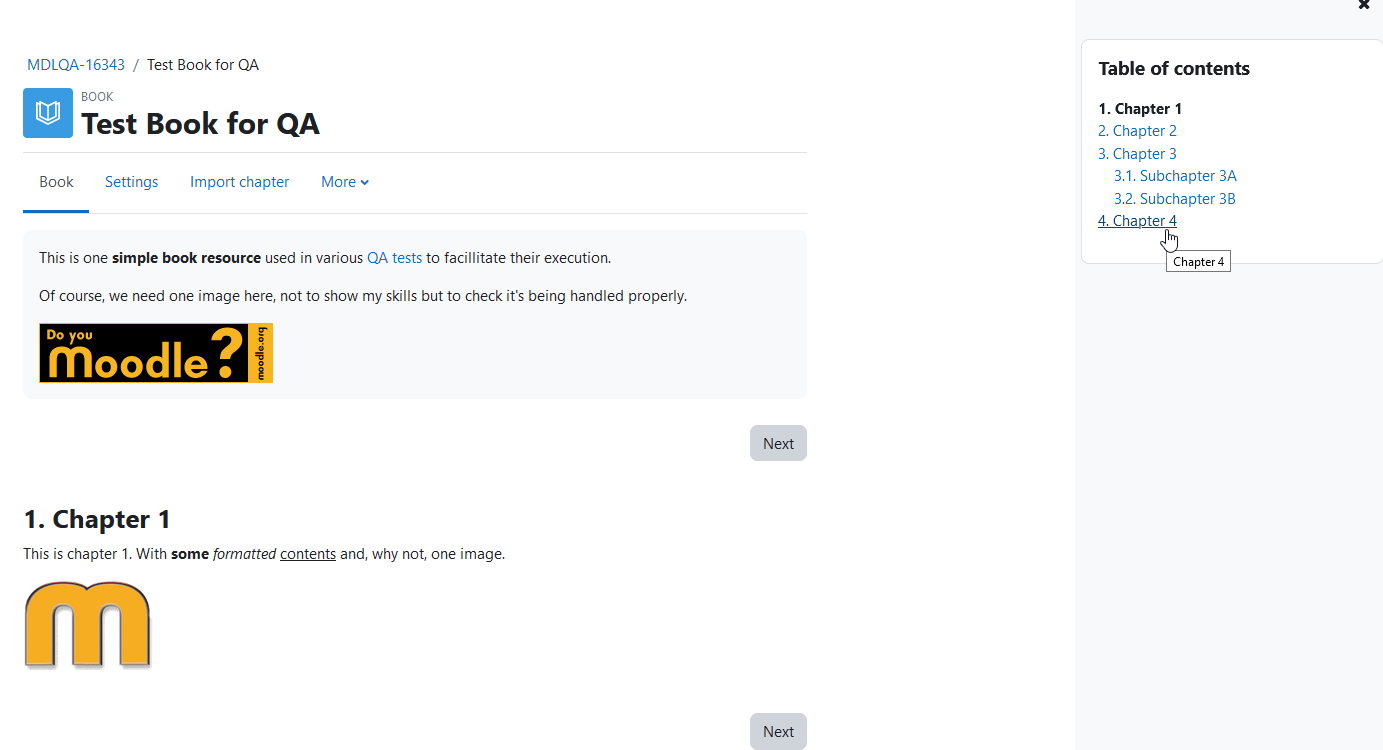Select the Book tab
The width and height of the screenshot is (1383, 750).
click(x=56, y=182)
